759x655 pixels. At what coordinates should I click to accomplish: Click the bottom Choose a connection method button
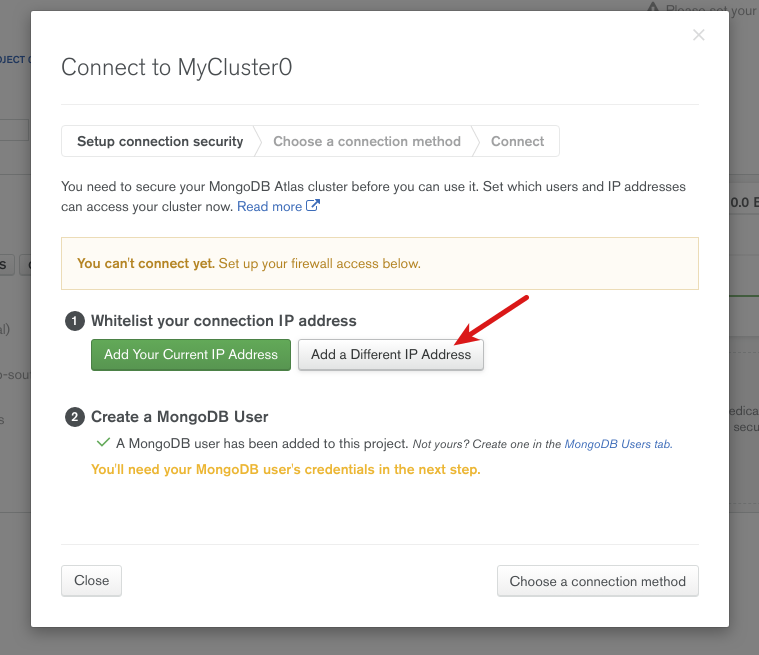click(x=597, y=581)
